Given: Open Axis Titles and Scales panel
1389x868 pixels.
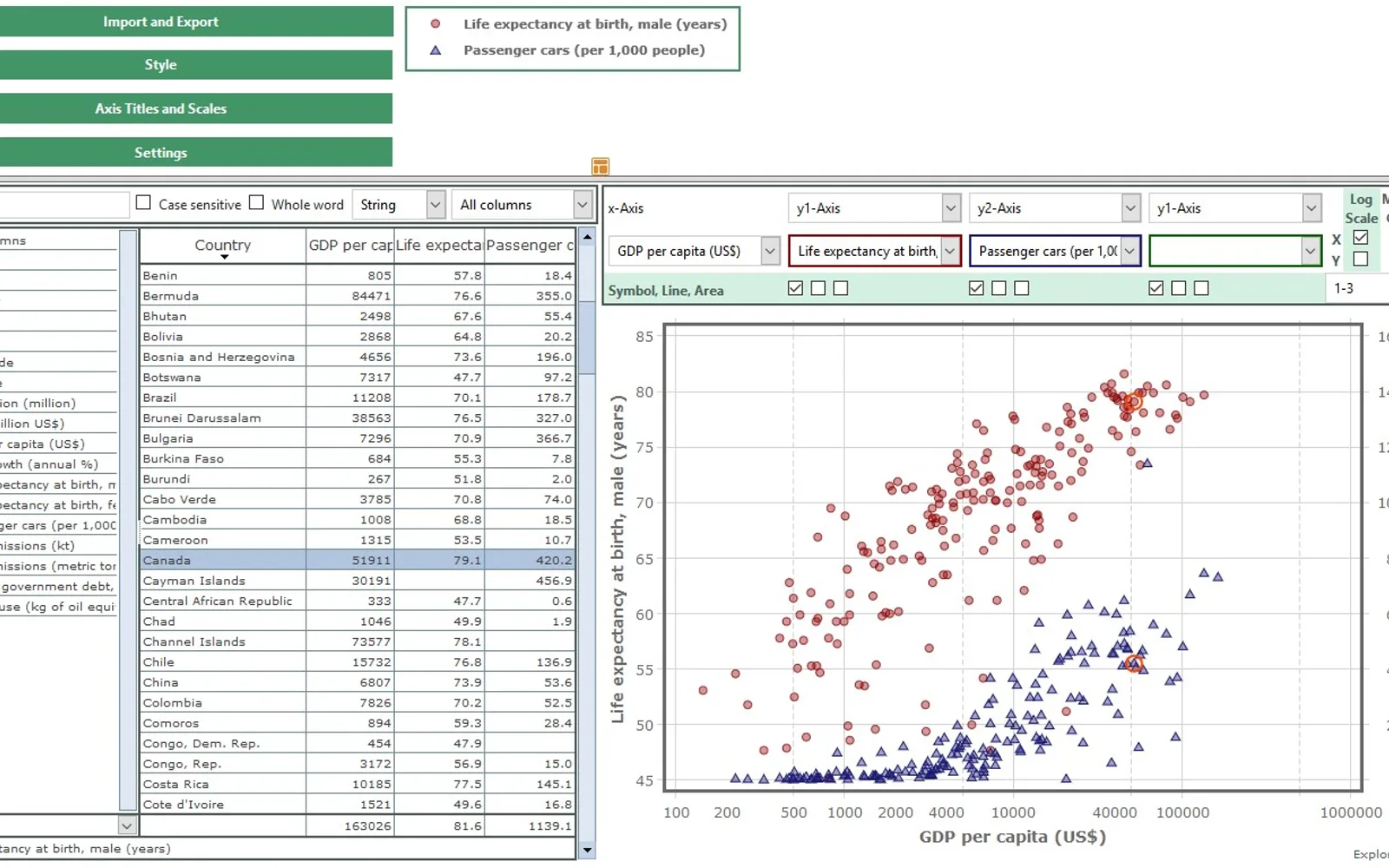Looking at the screenshot, I should 195,108.
